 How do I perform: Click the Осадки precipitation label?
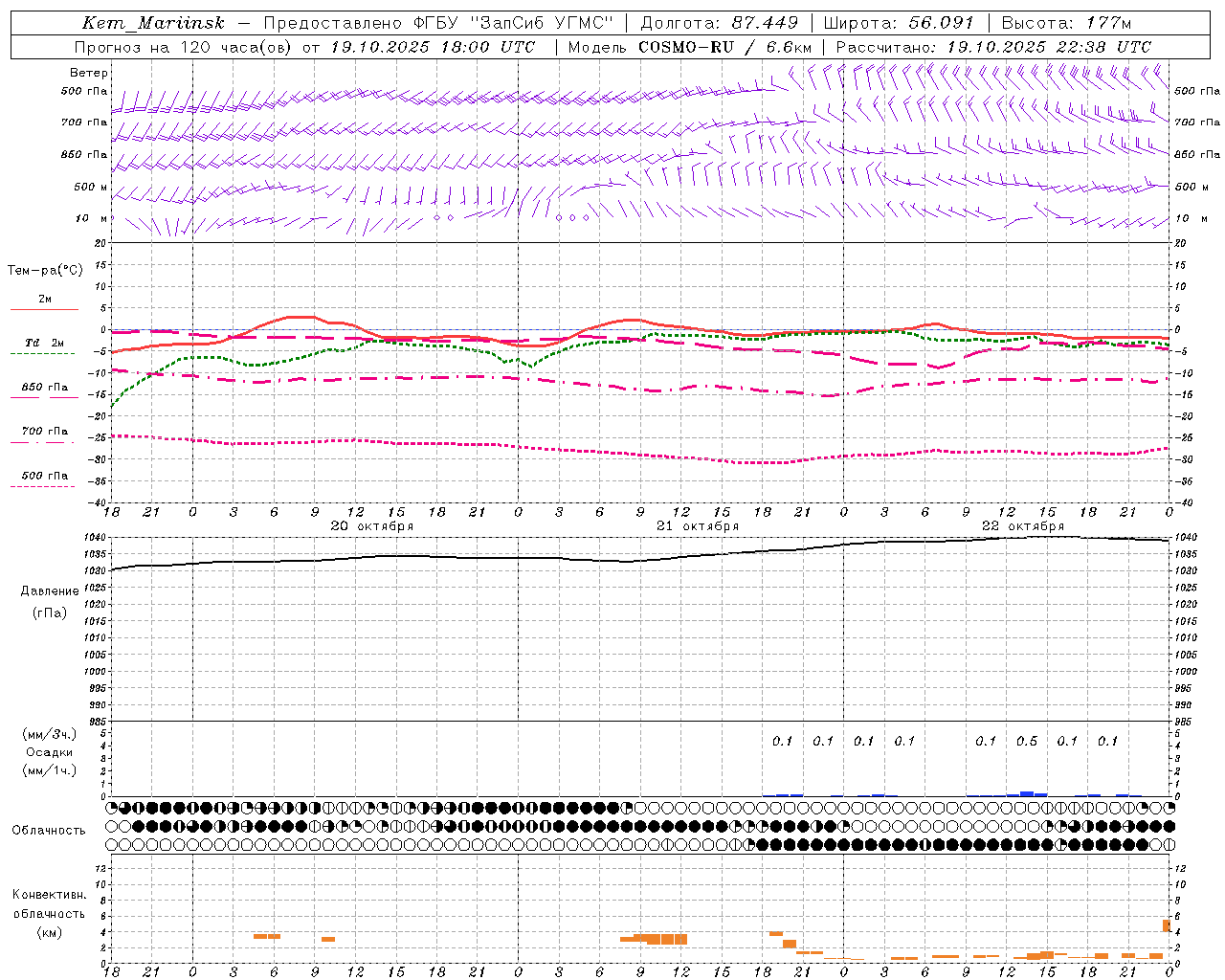click(x=50, y=752)
